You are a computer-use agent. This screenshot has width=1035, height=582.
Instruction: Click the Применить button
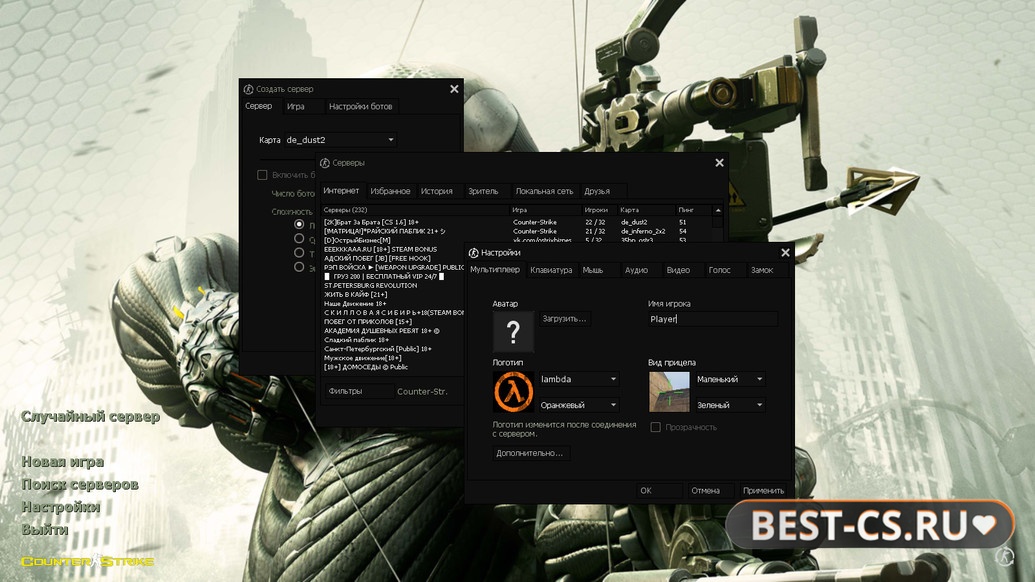point(763,490)
